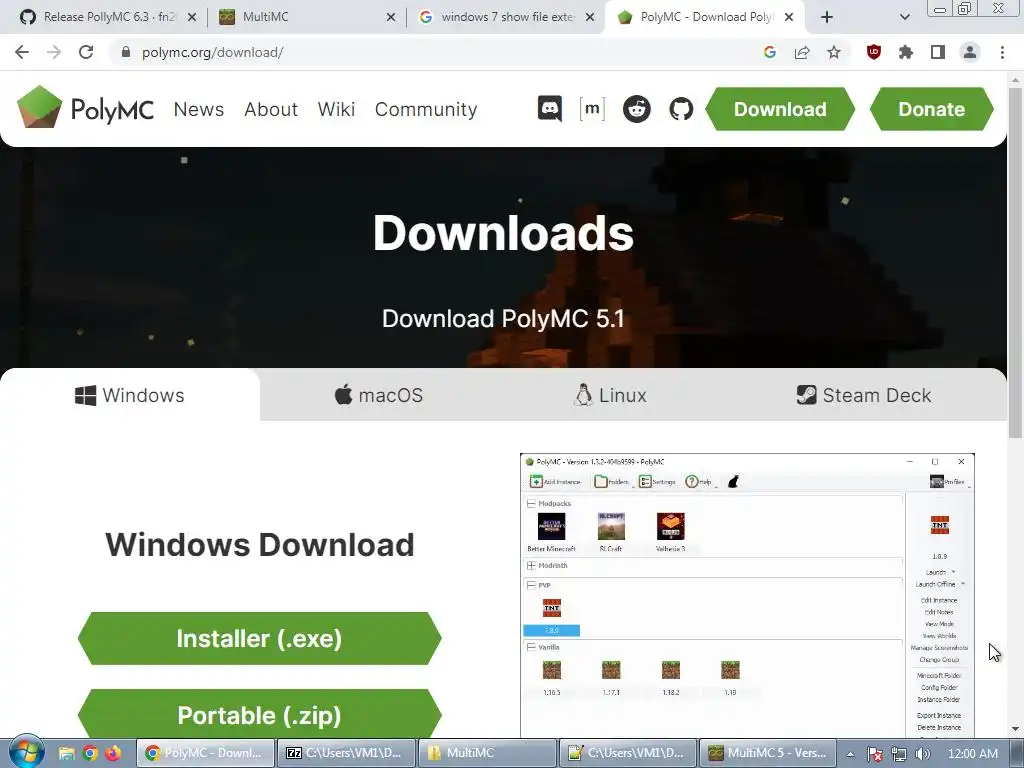Click the Google icon in address bar
1024x768 pixels.
click(x=770, y=52)
